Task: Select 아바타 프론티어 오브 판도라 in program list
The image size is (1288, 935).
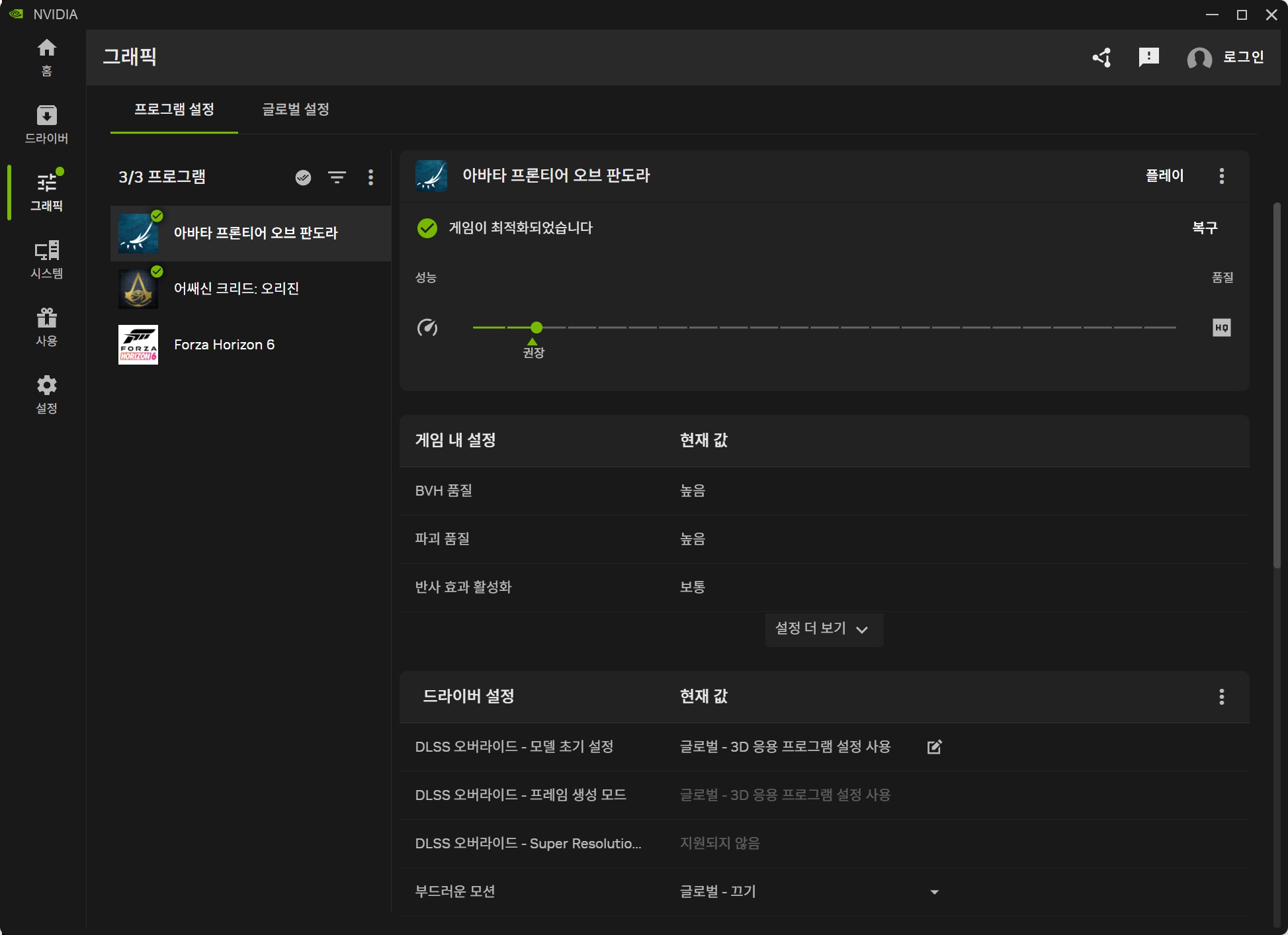Action: click(x=251, y=234)
